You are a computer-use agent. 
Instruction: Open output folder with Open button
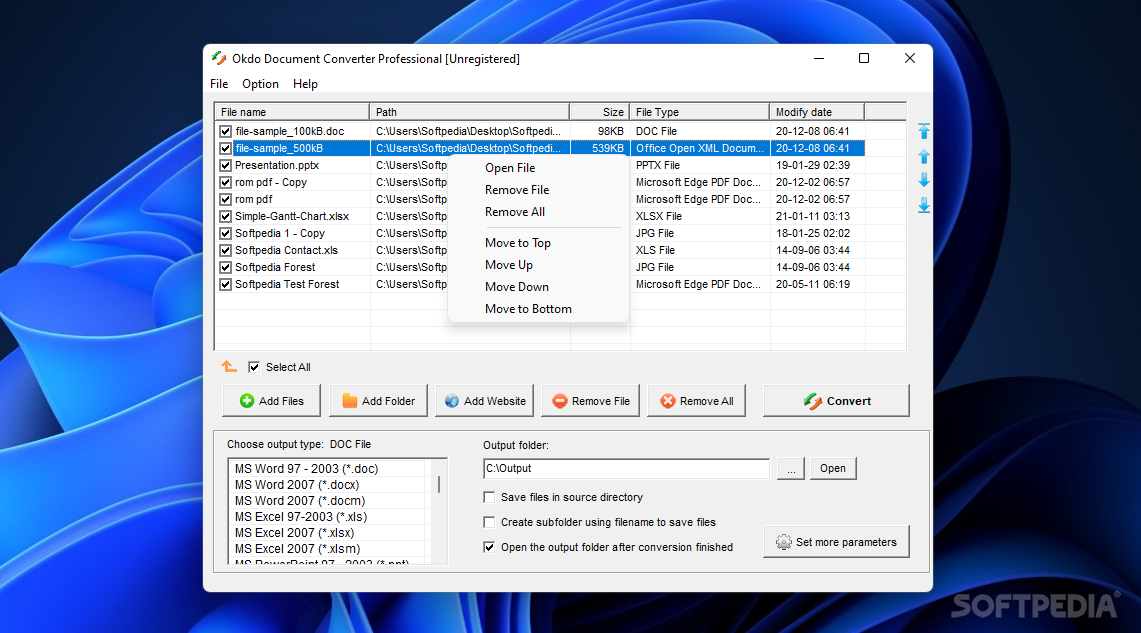(x=832, y=469)
